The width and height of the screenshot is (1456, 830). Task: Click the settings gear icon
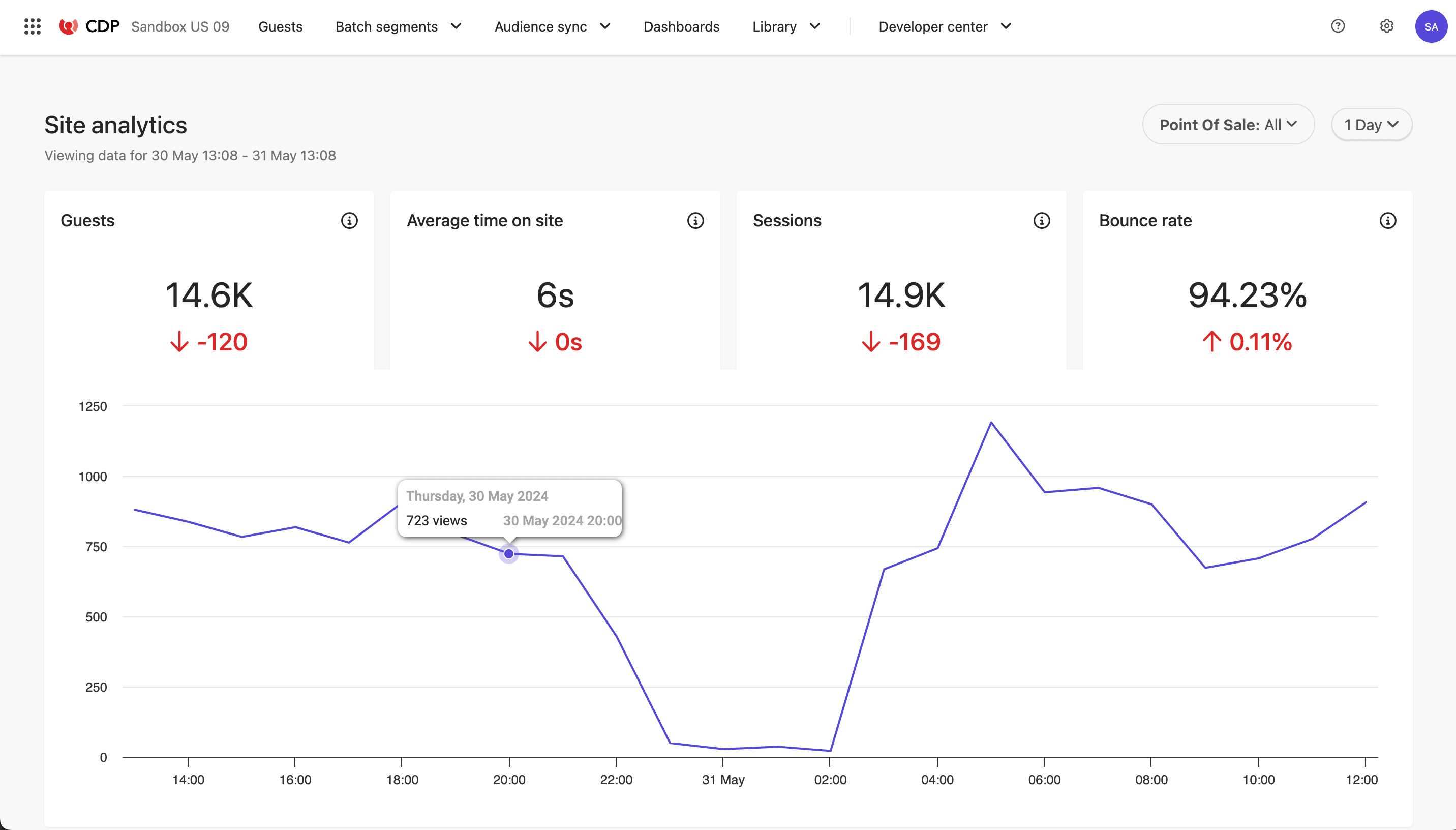1387,27
